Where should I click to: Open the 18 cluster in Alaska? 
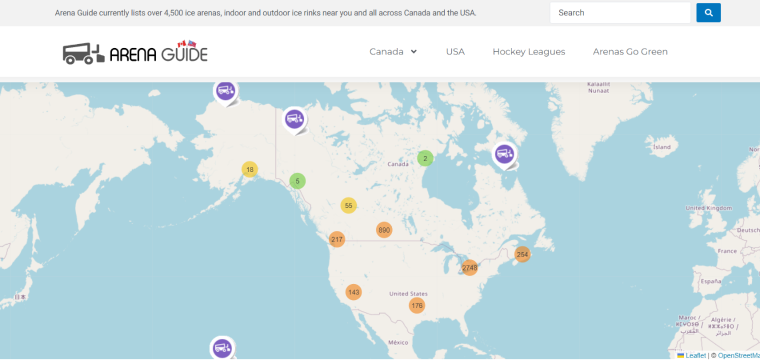coord(250,170)
